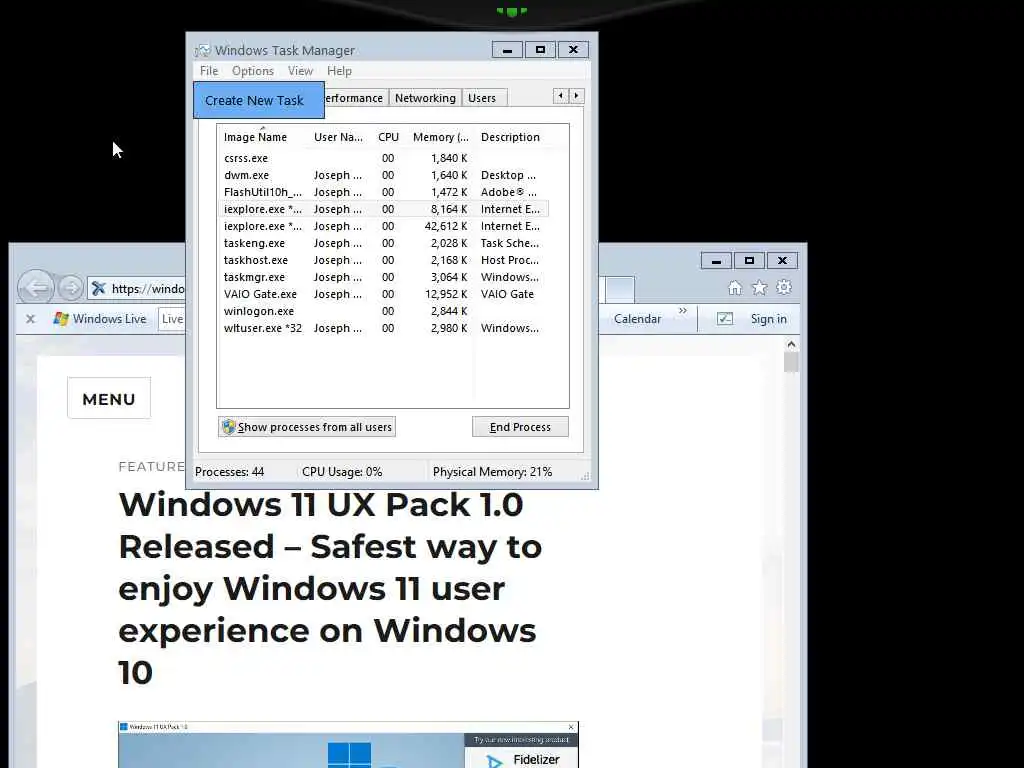Screen dimensions: 1024x768
Task: Click the browser vertical scrollbar thumb
Action: coord(791,362)
